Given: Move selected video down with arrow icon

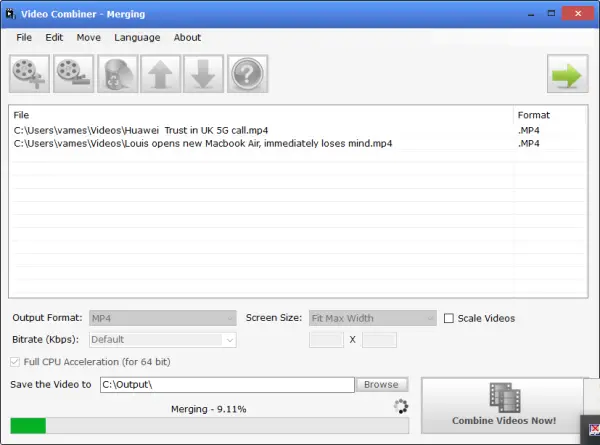Looking at the screenshot, I should tap(203, 74).
